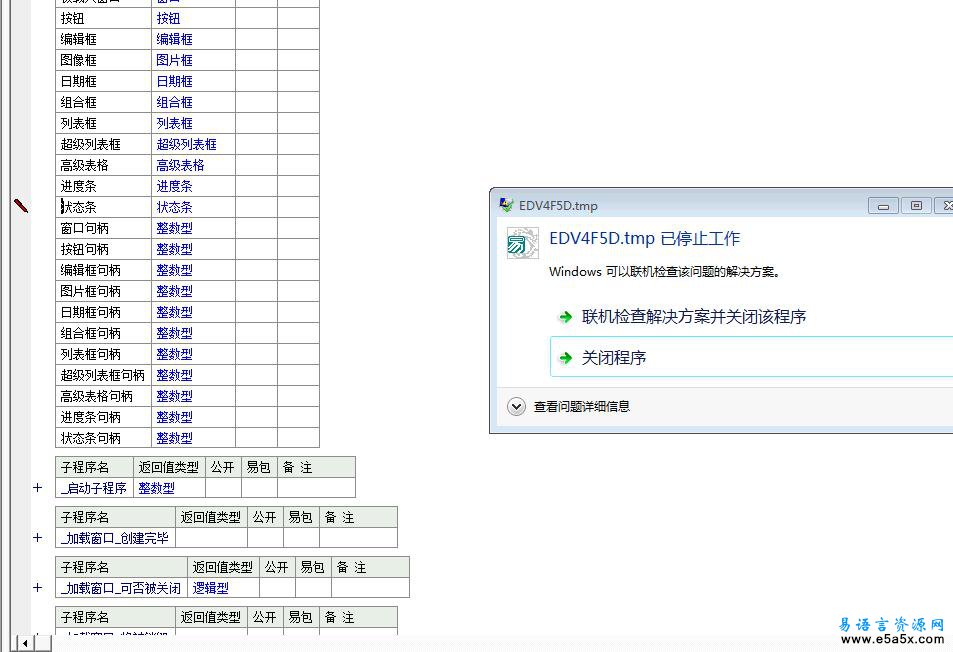Select the 超级列表框 variable name cell
953x652 pixels.
(x=103, y=144)
